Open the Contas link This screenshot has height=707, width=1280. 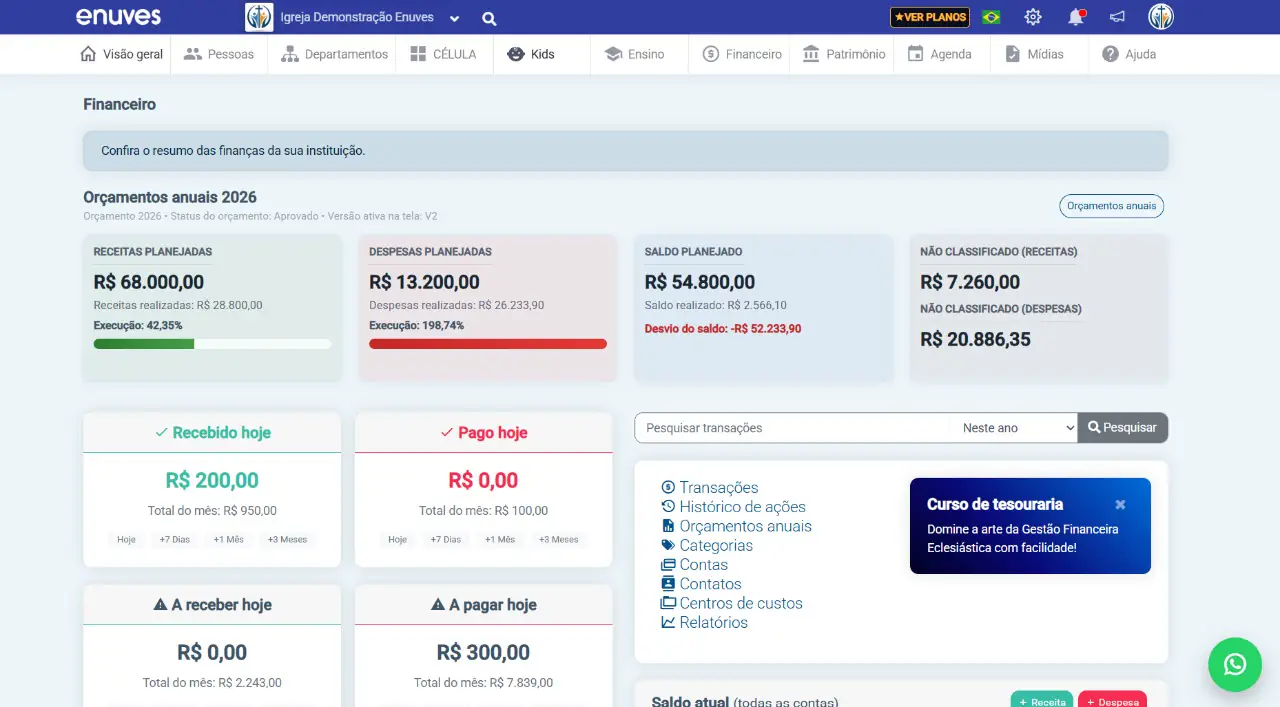(694, 565)
